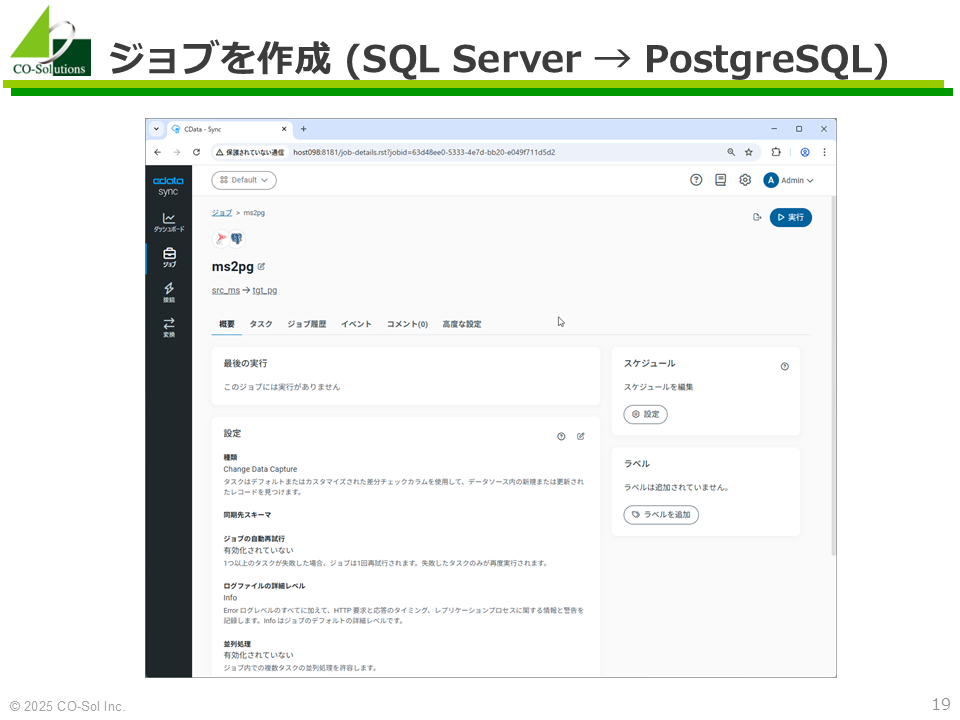Click the PostgreSQL destination connector icon
The image size is (960, 720).
[237, 239]
